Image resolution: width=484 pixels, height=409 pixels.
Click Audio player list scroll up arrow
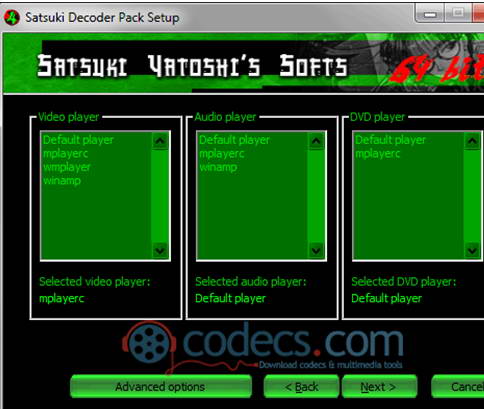coord(316,141)
